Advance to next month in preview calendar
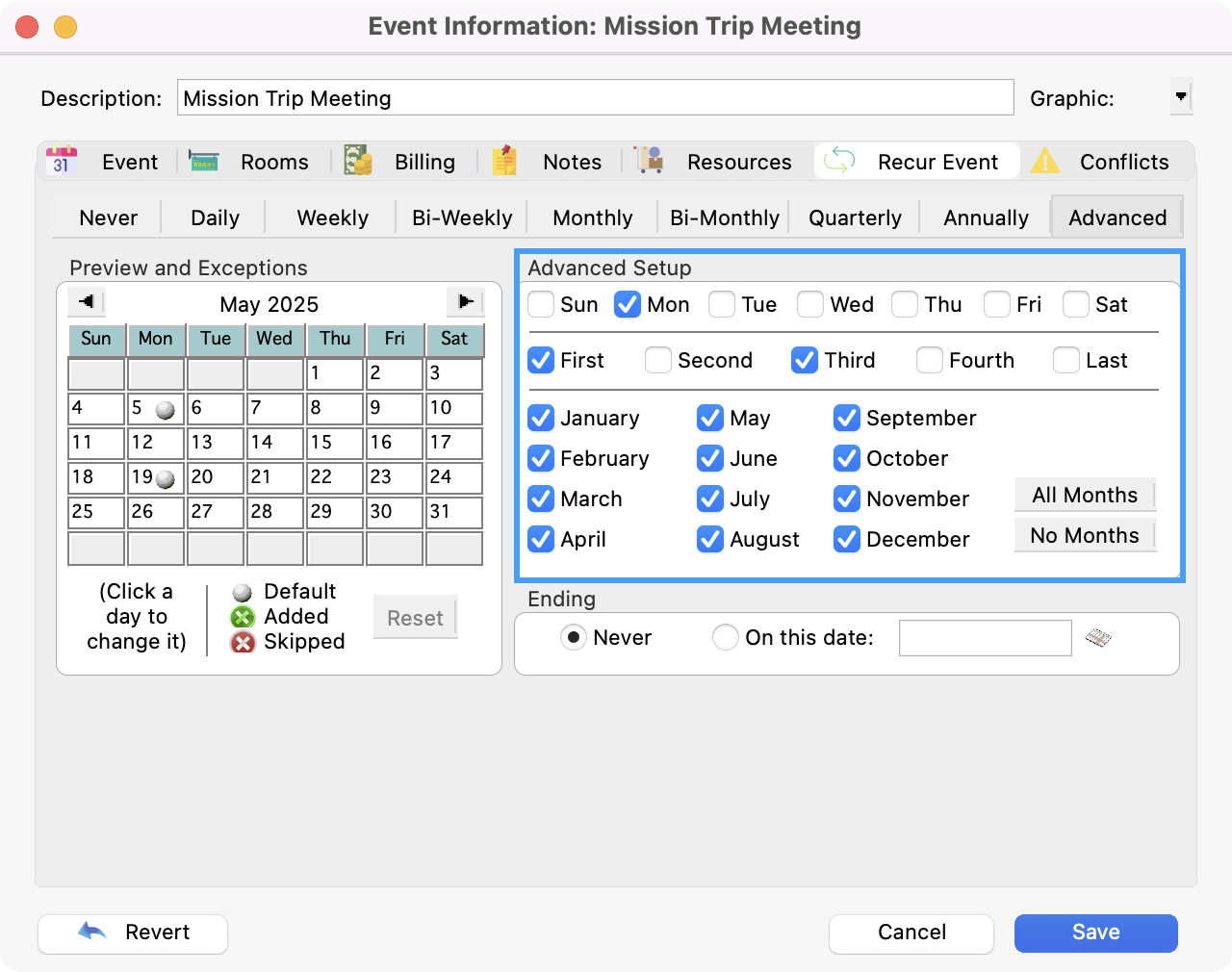This screenshot has height=972, width=1232. pos(465,302)
